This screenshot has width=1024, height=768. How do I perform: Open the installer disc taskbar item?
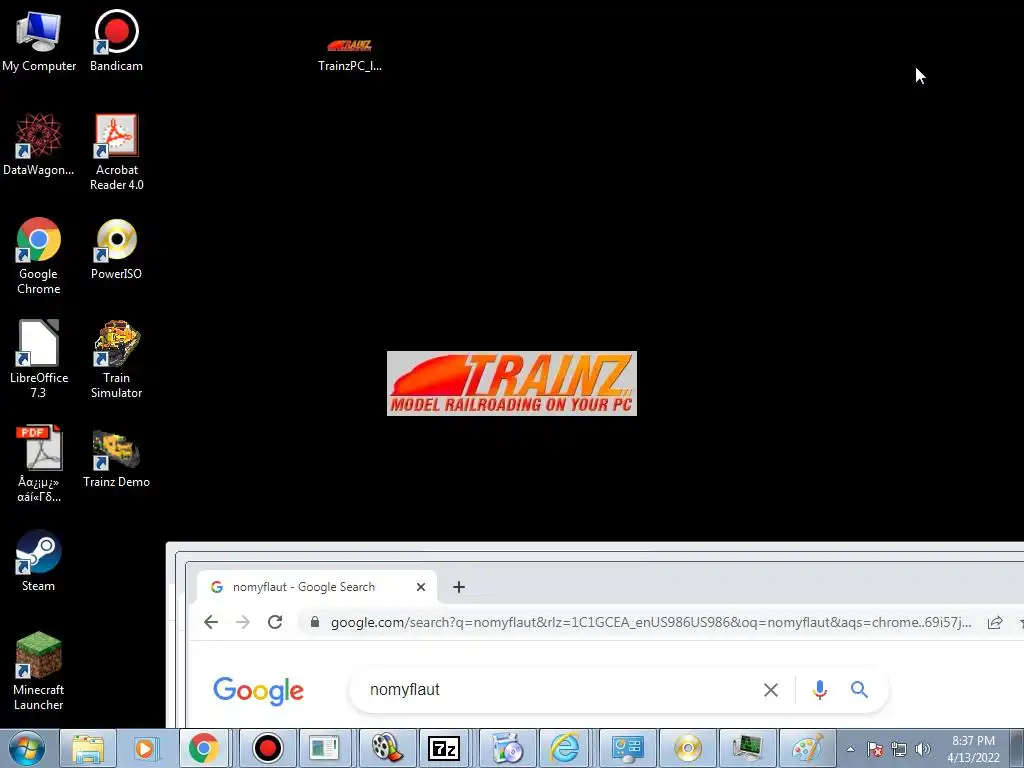pos(507,748)
